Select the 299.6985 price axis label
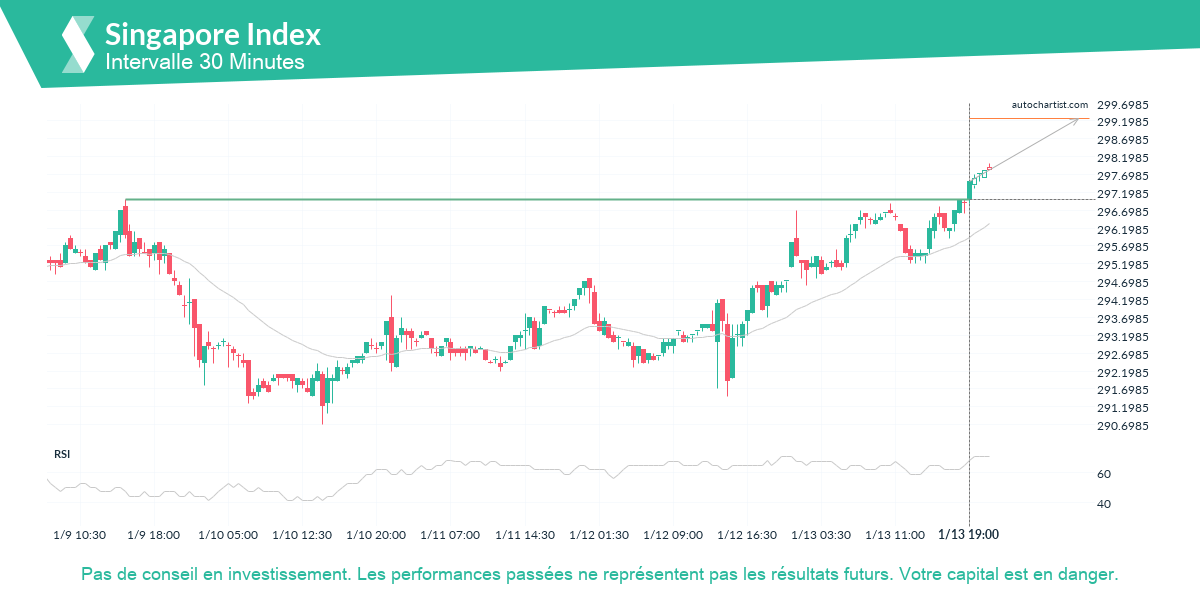The height and width of the screenshot is (600, 1200). pyautogui.click(x=1122, y=104)
